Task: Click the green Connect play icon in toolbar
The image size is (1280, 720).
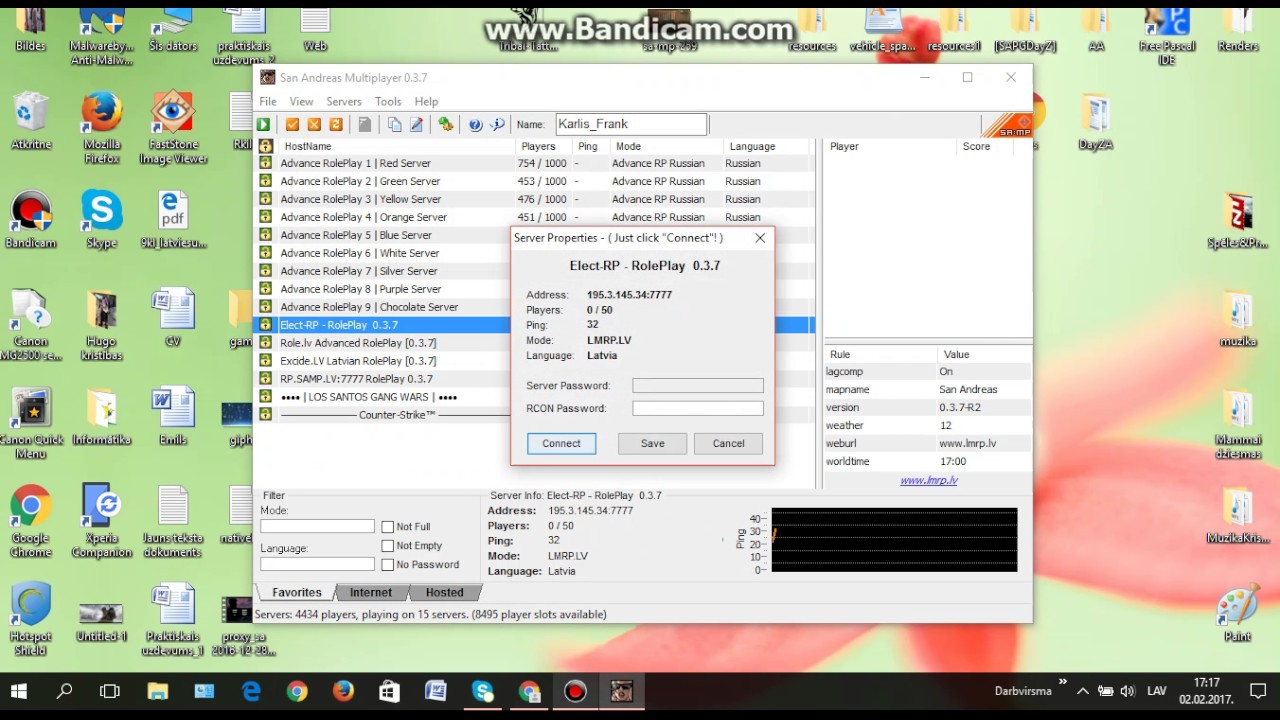Action: point(264,124)
